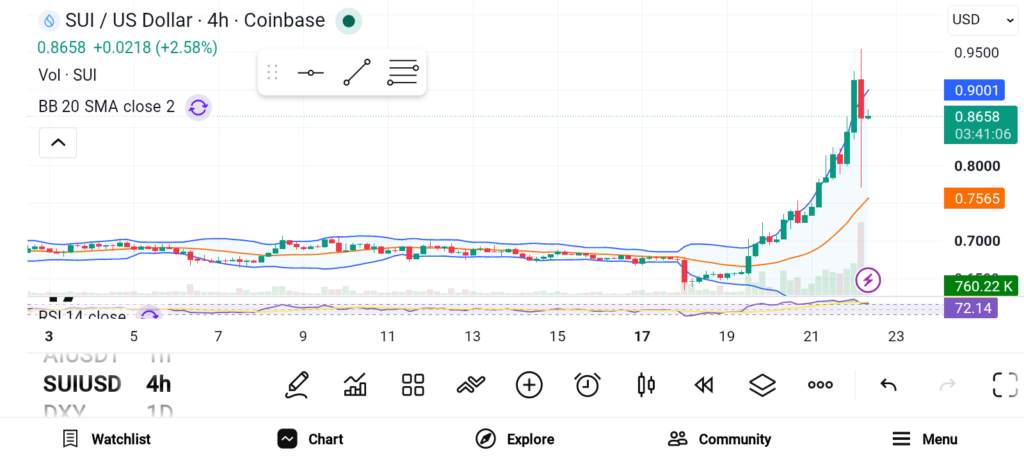Collapse the indicator legend with chevron
This screenshot has height=461, width=1024.
tap(58, 142)
